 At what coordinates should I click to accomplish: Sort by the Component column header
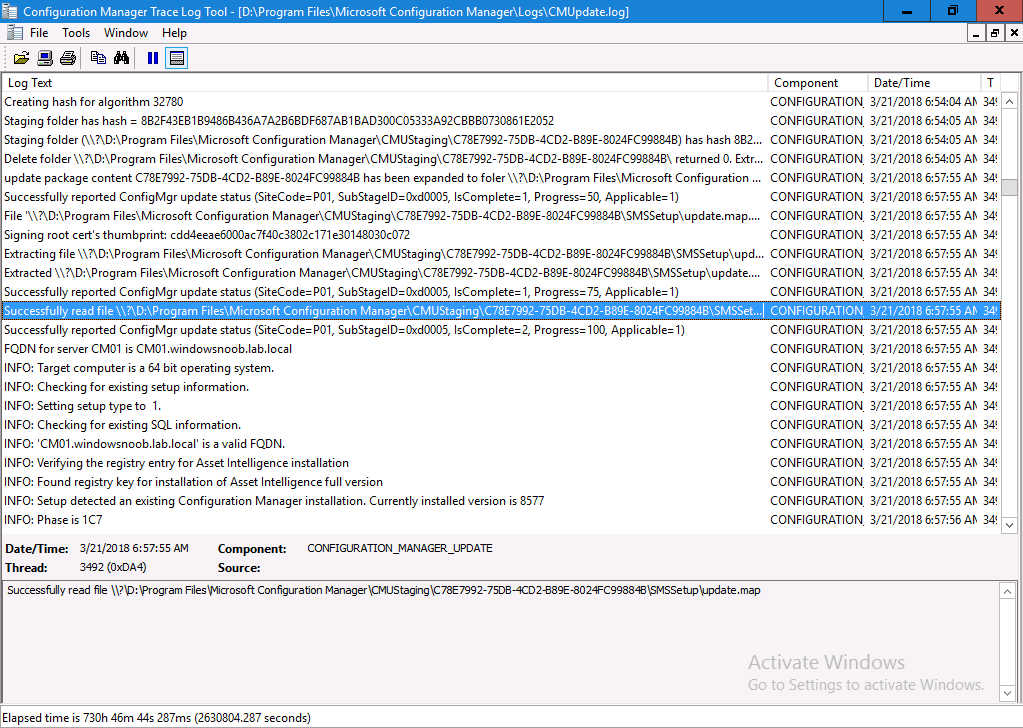pyautogui.click(x=818, y=83)
